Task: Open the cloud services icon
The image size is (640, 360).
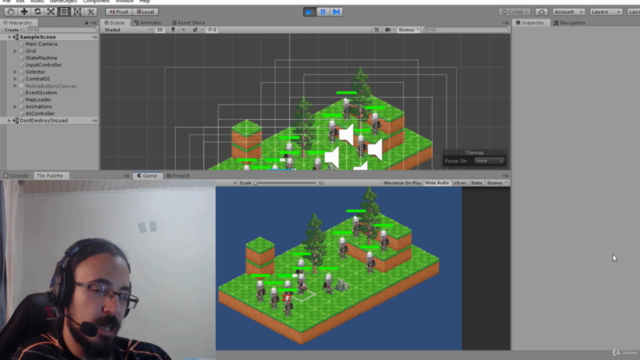Action: (542, 12)
